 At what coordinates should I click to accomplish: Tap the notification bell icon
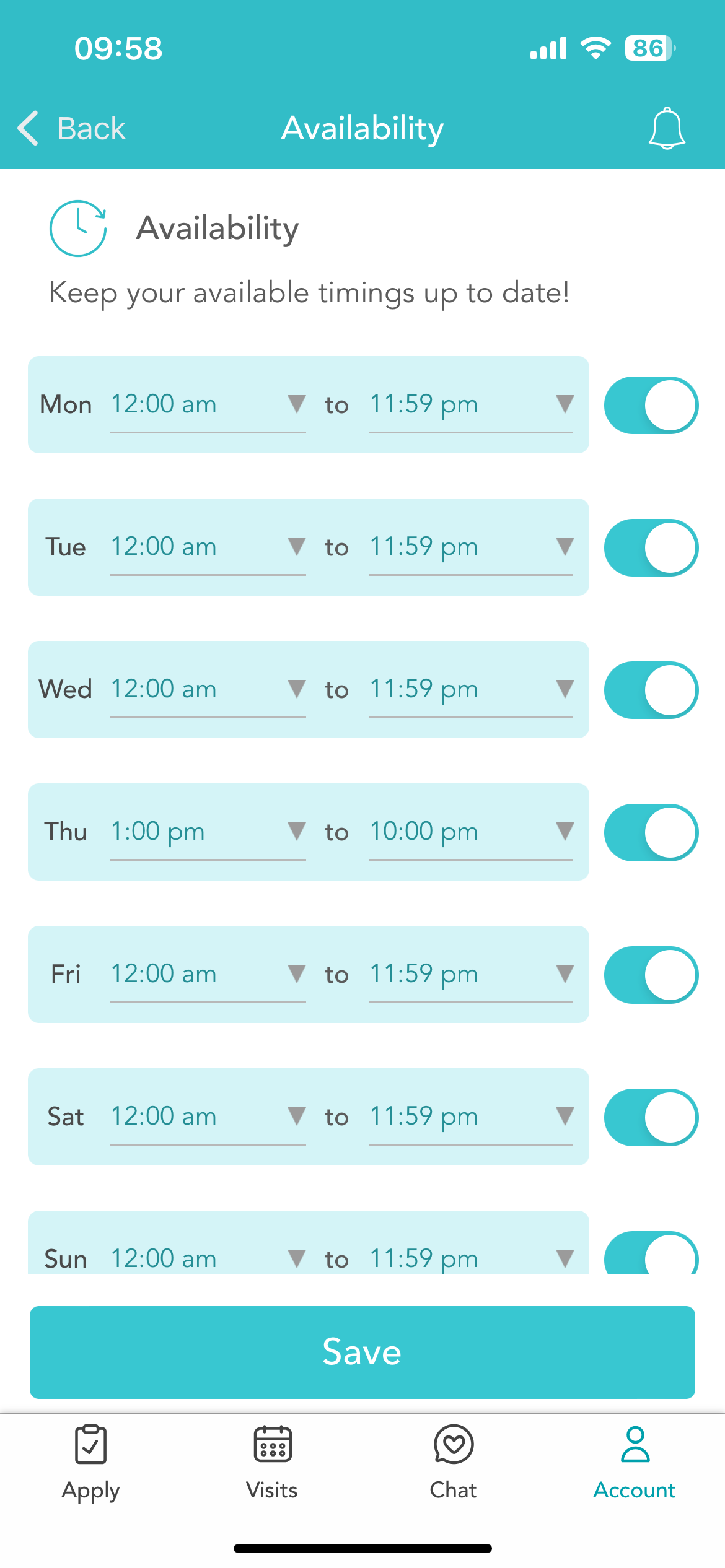[x=667, y=128]
